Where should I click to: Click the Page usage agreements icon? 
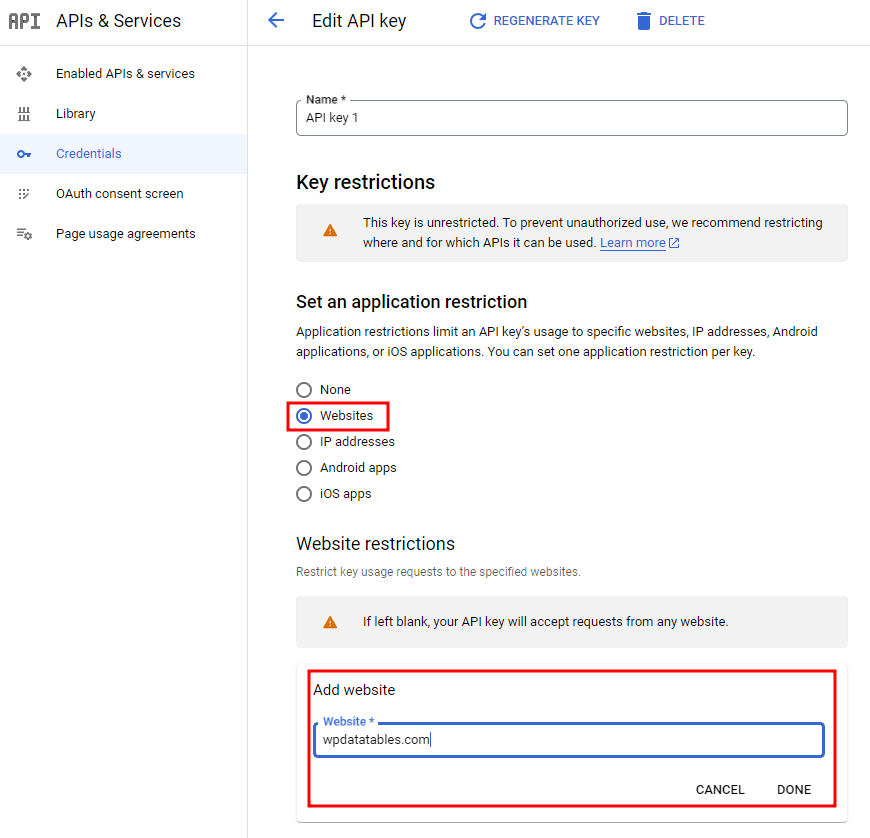click(x=24, y=234)
